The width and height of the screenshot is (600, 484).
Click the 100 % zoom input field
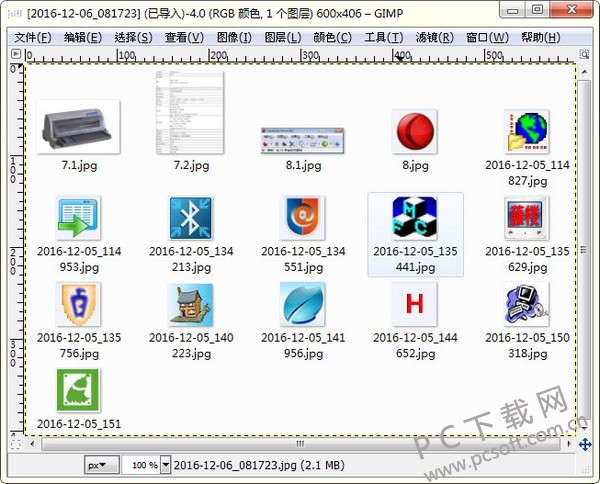pos(141,465)
